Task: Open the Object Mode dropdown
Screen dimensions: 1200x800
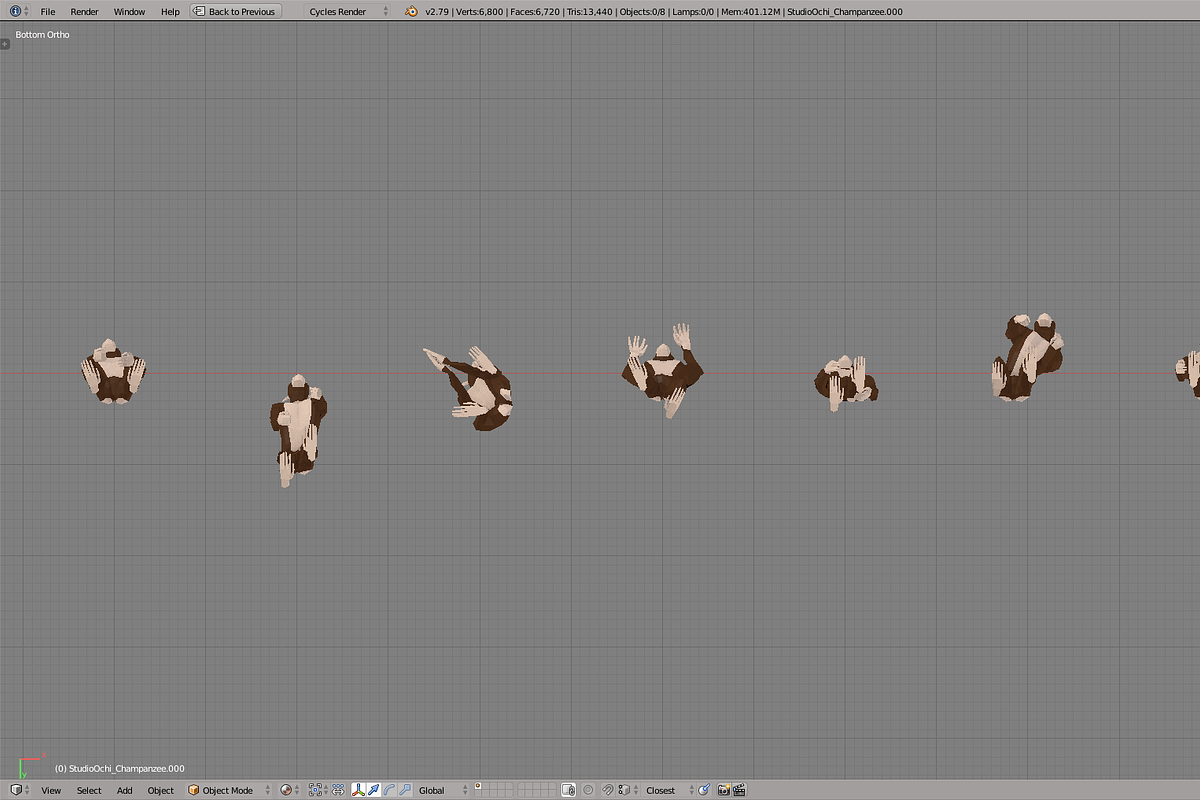Action: click(x=228, y=790)
